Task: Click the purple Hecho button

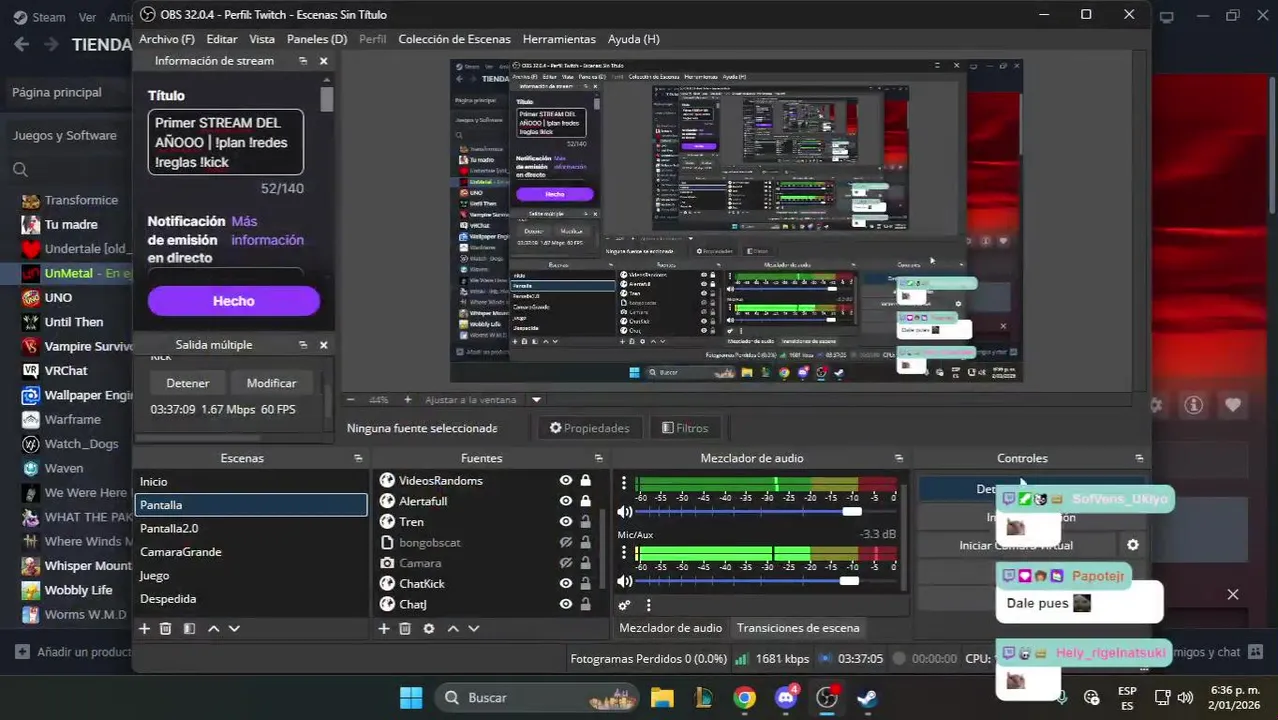Action: pyautogui.click(x=234, y=301)
